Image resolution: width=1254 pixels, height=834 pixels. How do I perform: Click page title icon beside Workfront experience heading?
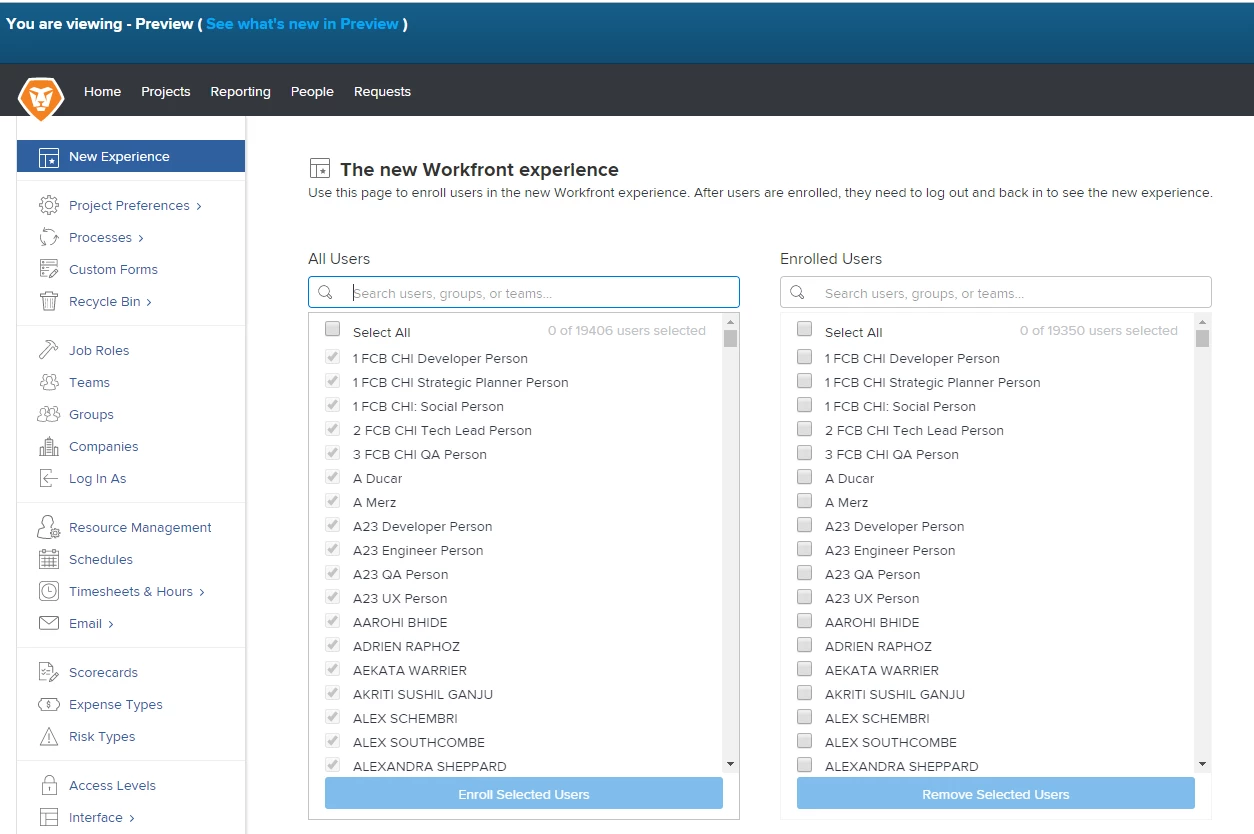pos(319,168)
